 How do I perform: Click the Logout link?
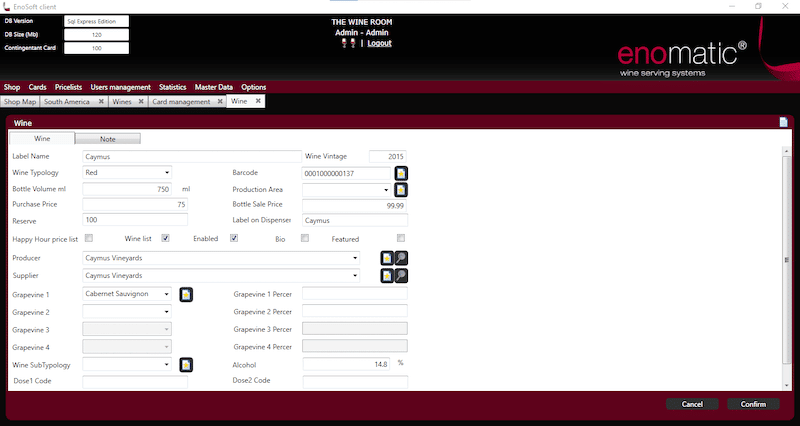pyautogui.click(x=380, y=43)
